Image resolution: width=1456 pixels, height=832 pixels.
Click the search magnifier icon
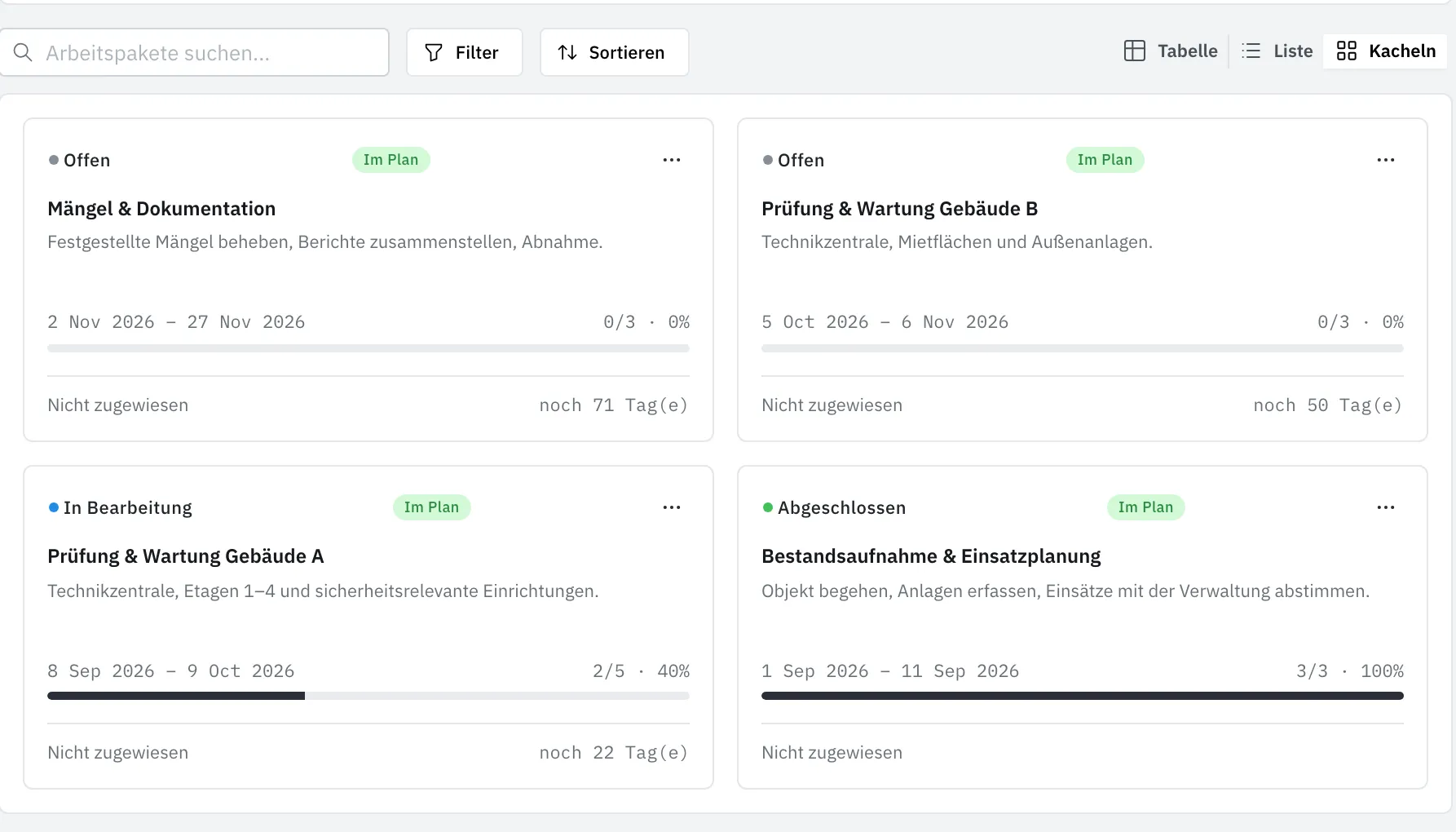point(23,53)
